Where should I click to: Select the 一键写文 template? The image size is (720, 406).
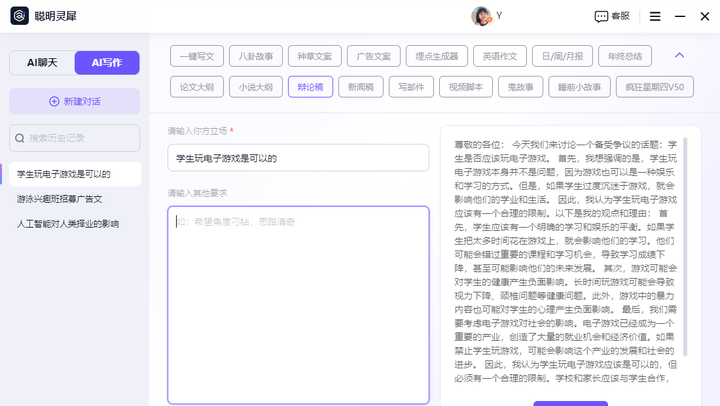pyautogui.click(x=197, y=56)
